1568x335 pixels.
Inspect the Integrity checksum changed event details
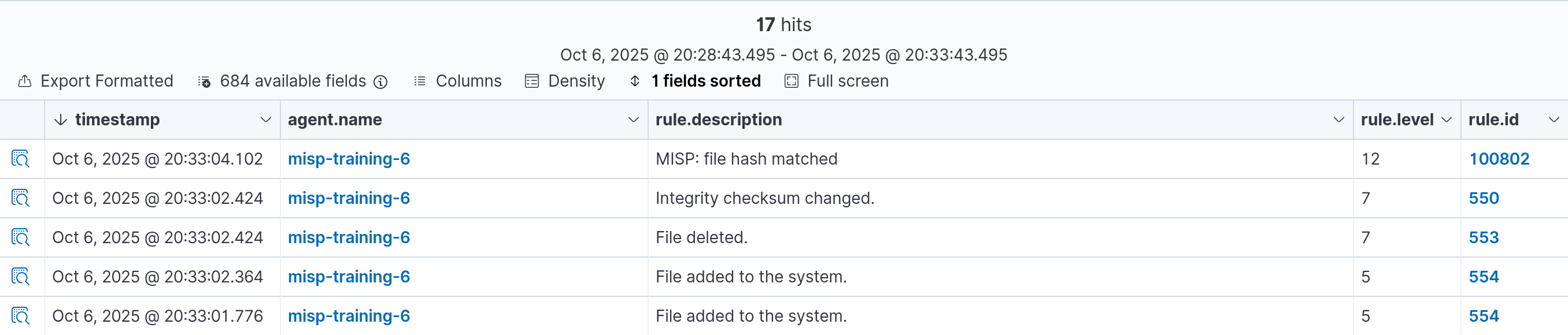pos(20,198)
